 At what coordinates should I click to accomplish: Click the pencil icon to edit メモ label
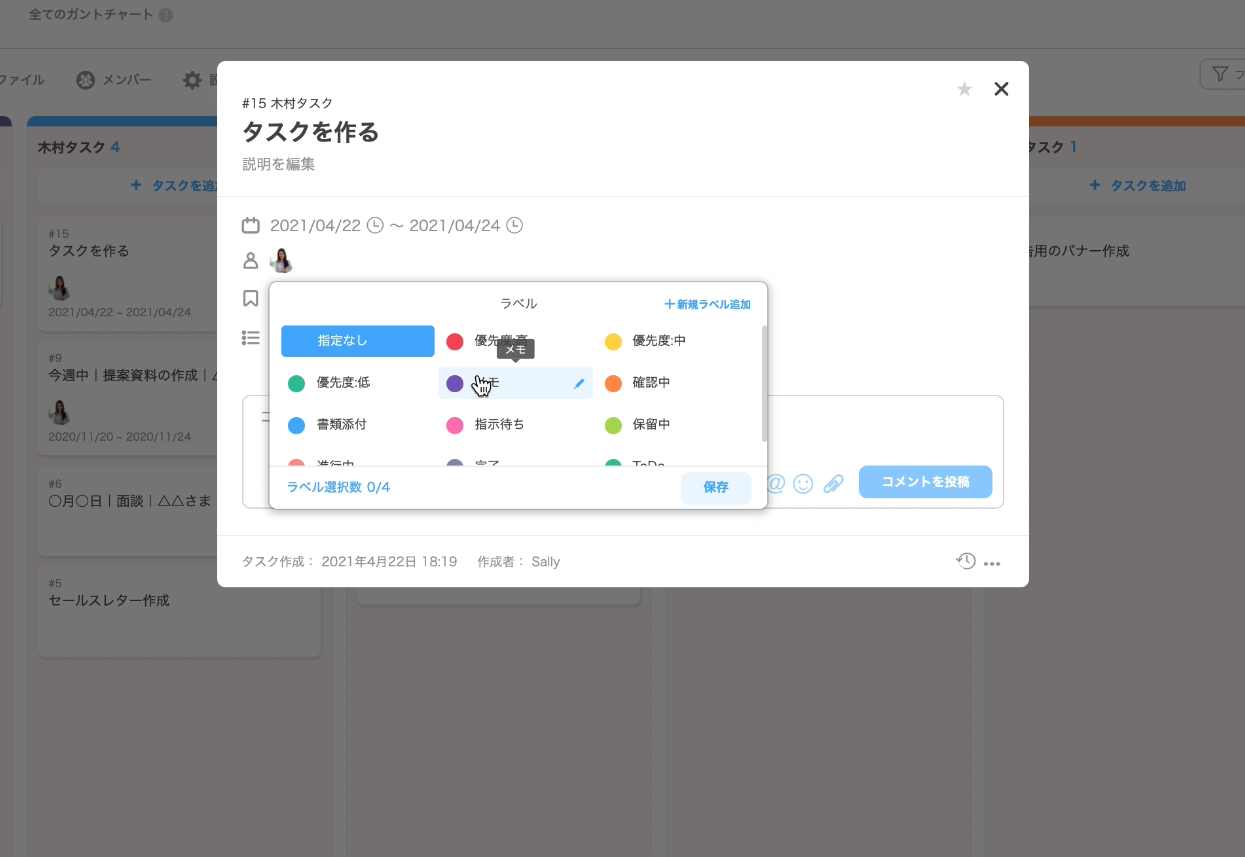coord(579,383)
